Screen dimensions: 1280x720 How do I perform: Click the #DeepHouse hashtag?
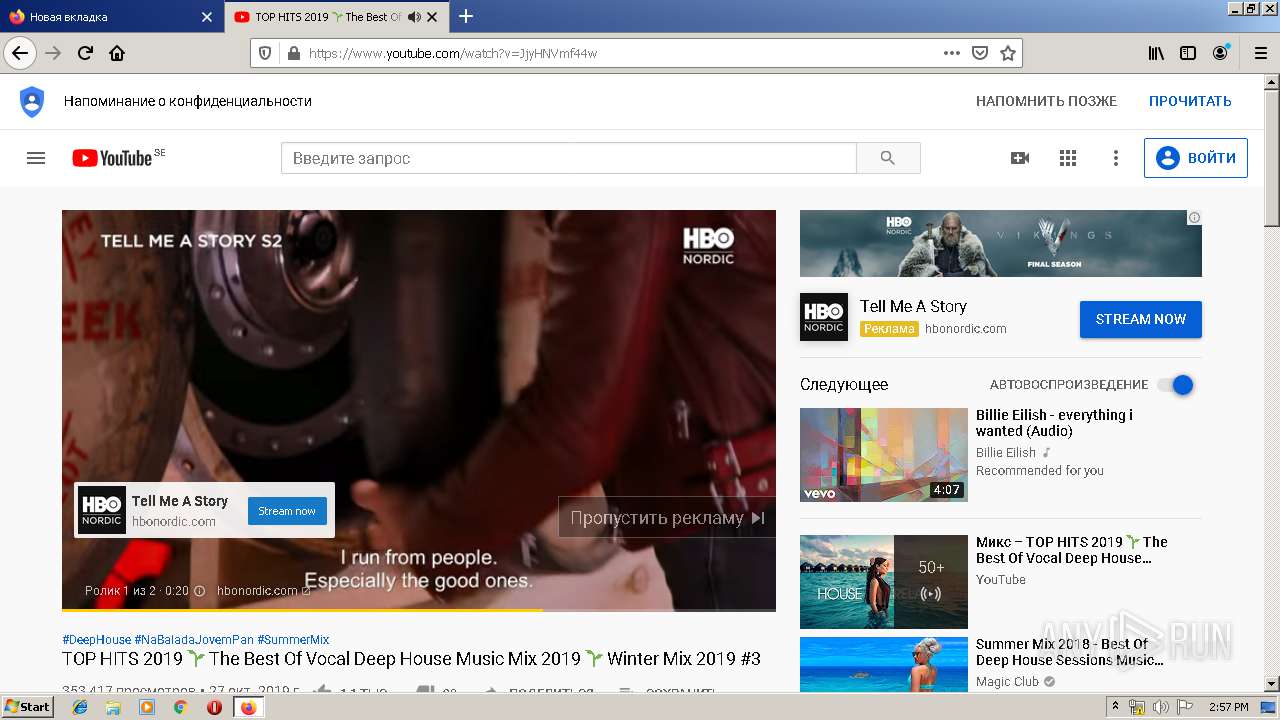[x=96, y=639]
